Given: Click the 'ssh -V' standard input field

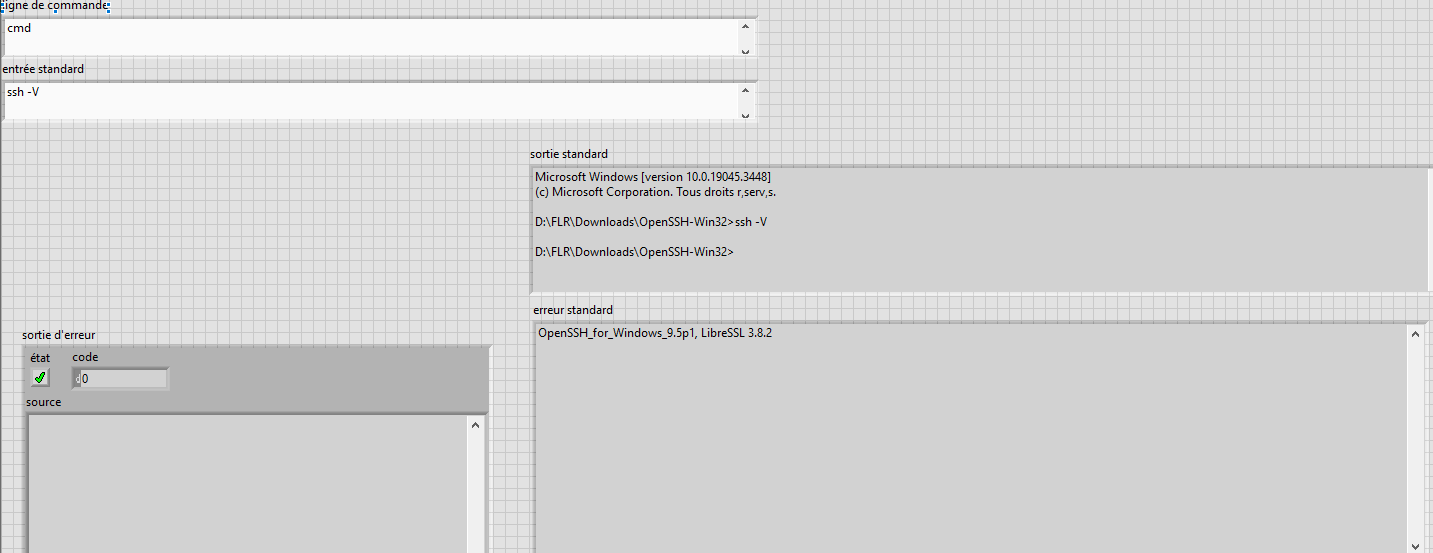Looking at the screenshot, I should [370, 100].
